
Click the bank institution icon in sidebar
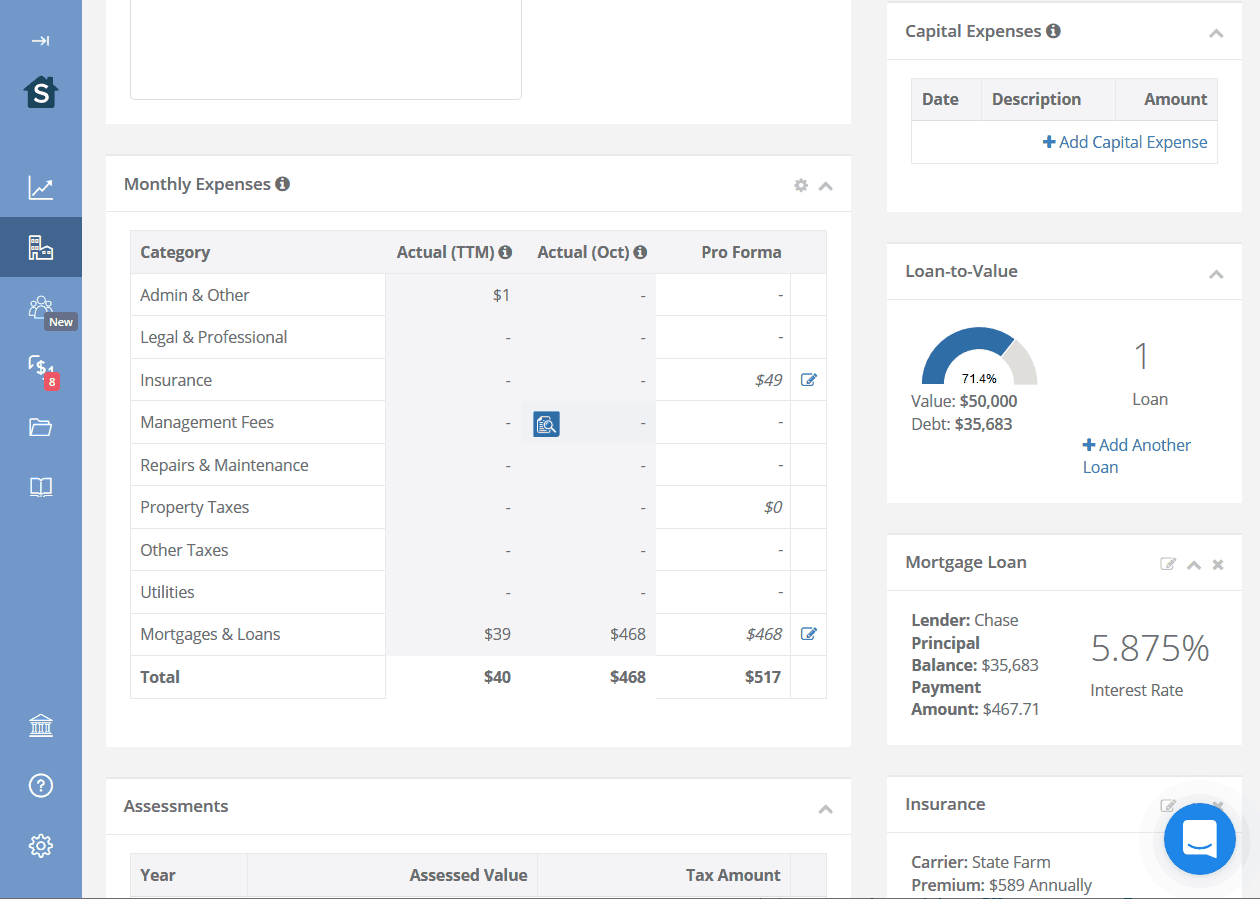click(x=40, y=726)
